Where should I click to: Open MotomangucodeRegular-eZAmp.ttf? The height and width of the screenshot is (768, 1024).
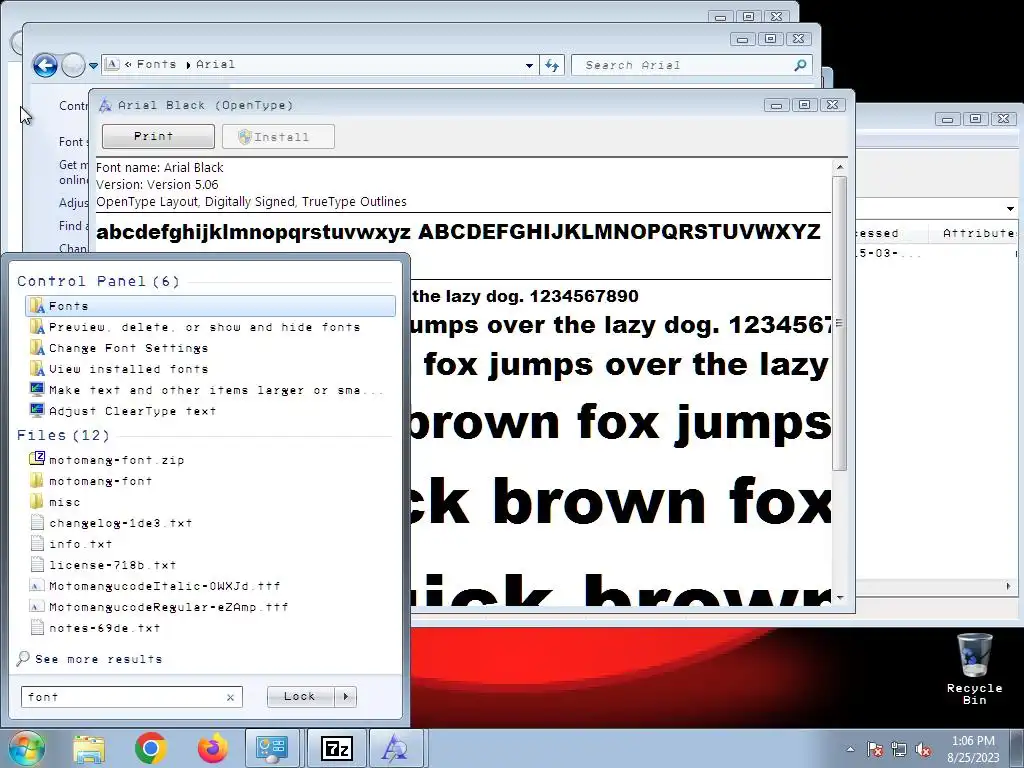pos(210,607)
